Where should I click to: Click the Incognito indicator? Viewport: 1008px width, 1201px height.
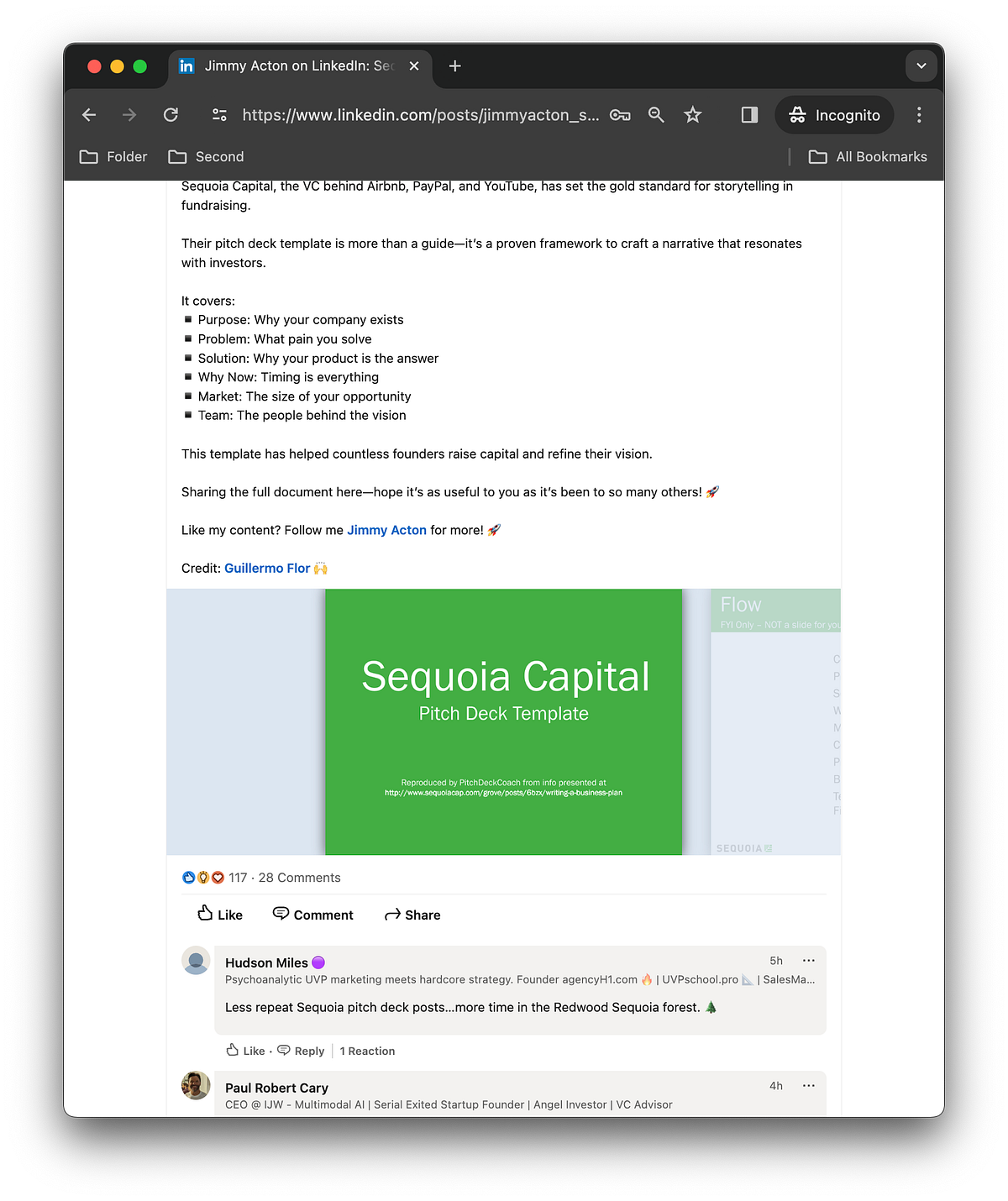pyautogui.click(x=834, y=115)
